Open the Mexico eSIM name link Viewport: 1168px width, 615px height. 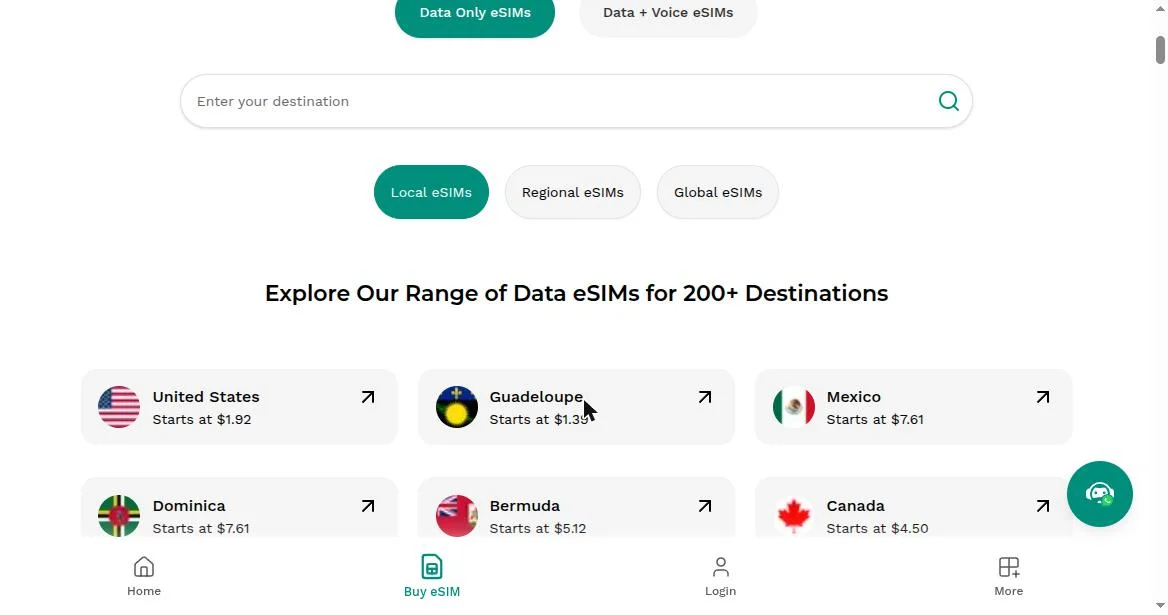(854, 397)
